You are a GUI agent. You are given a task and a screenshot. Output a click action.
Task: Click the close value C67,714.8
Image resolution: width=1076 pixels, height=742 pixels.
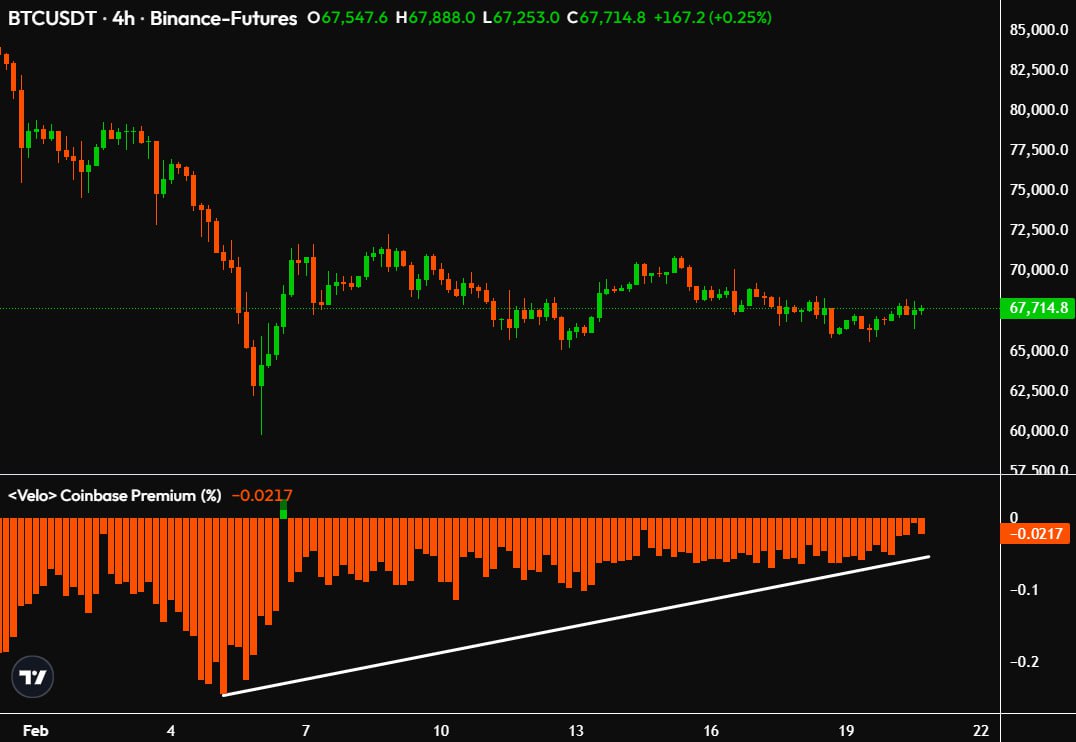(x=606, y=18)
